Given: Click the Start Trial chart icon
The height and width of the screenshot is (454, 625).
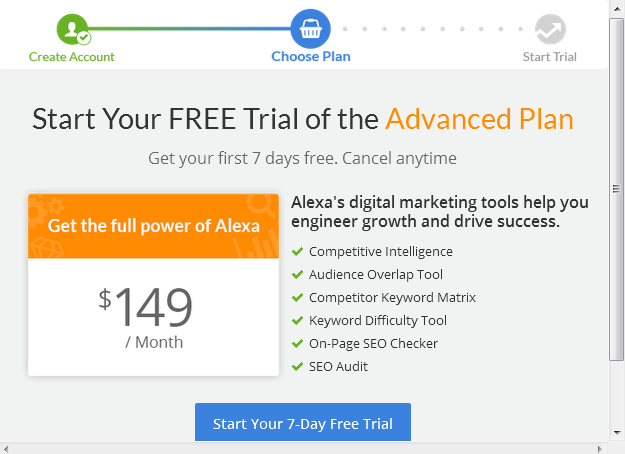Looking at the screenshot, I should tap(549, 30).
